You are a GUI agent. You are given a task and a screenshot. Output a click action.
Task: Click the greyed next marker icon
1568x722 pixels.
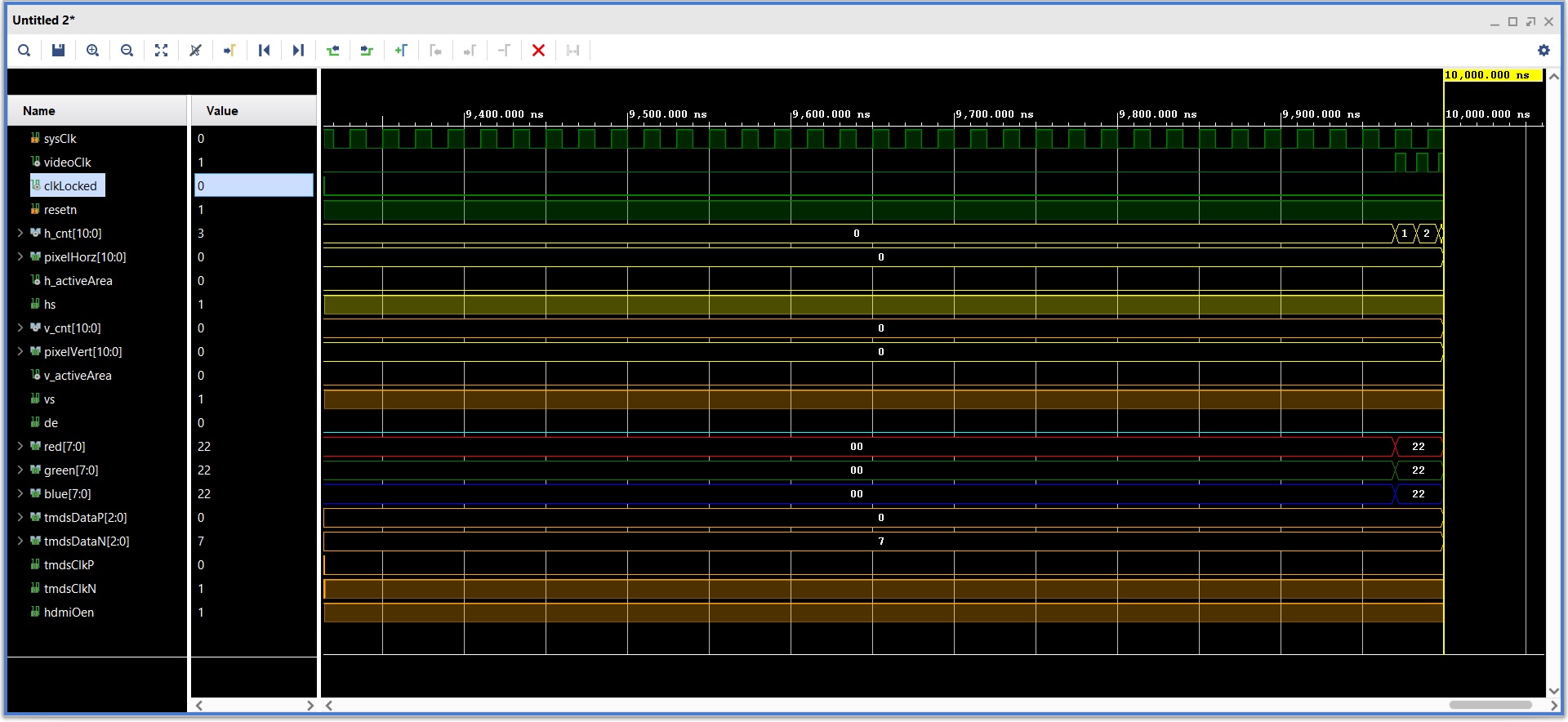(470, 51)
